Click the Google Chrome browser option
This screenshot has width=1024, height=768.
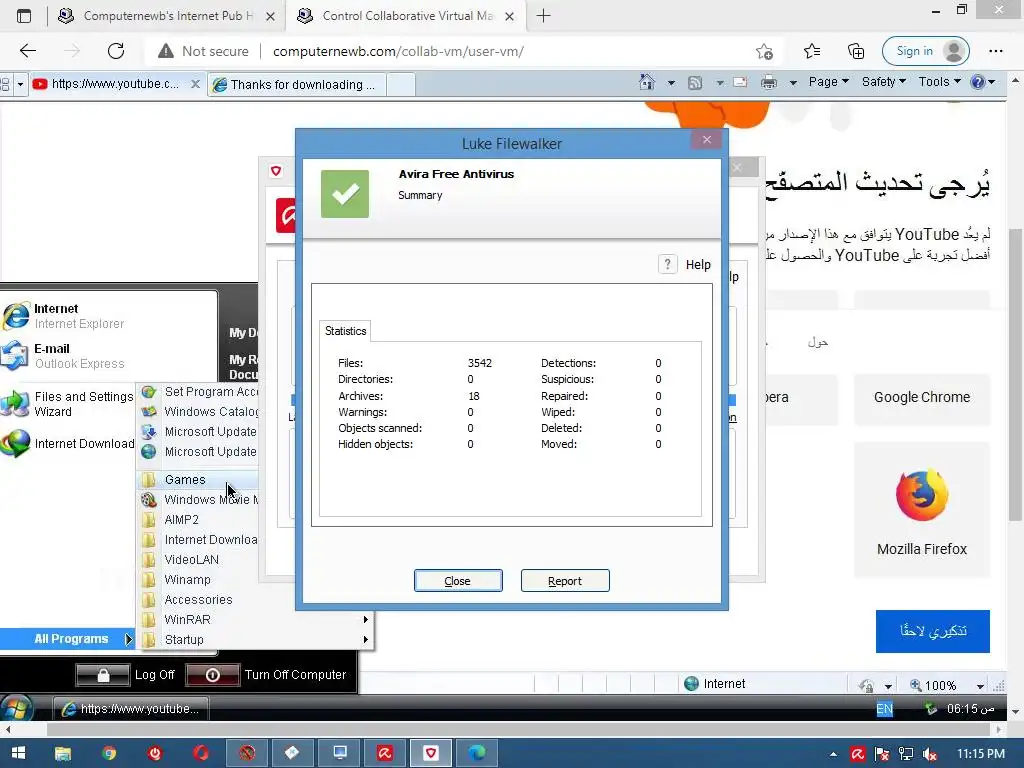click(921, 397)
